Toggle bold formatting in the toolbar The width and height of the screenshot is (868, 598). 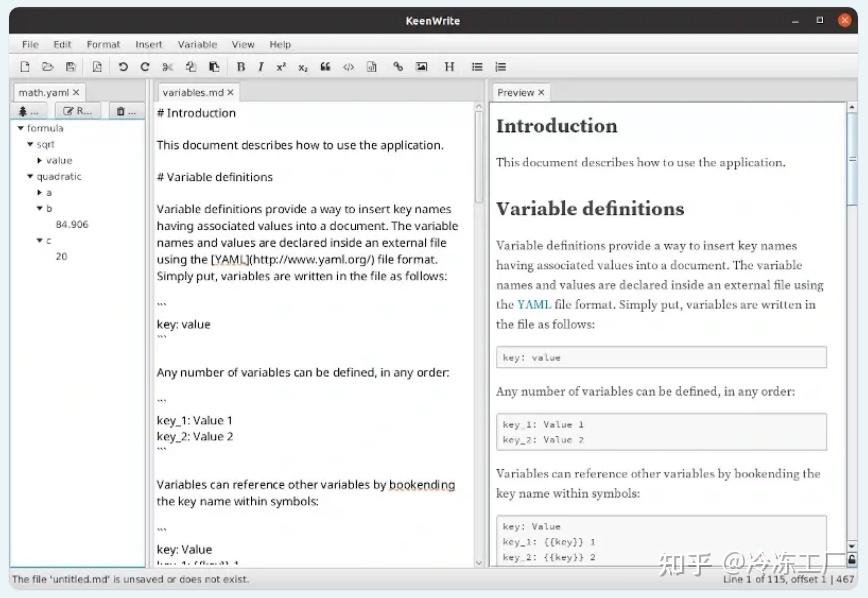click(x=241, y=66)
